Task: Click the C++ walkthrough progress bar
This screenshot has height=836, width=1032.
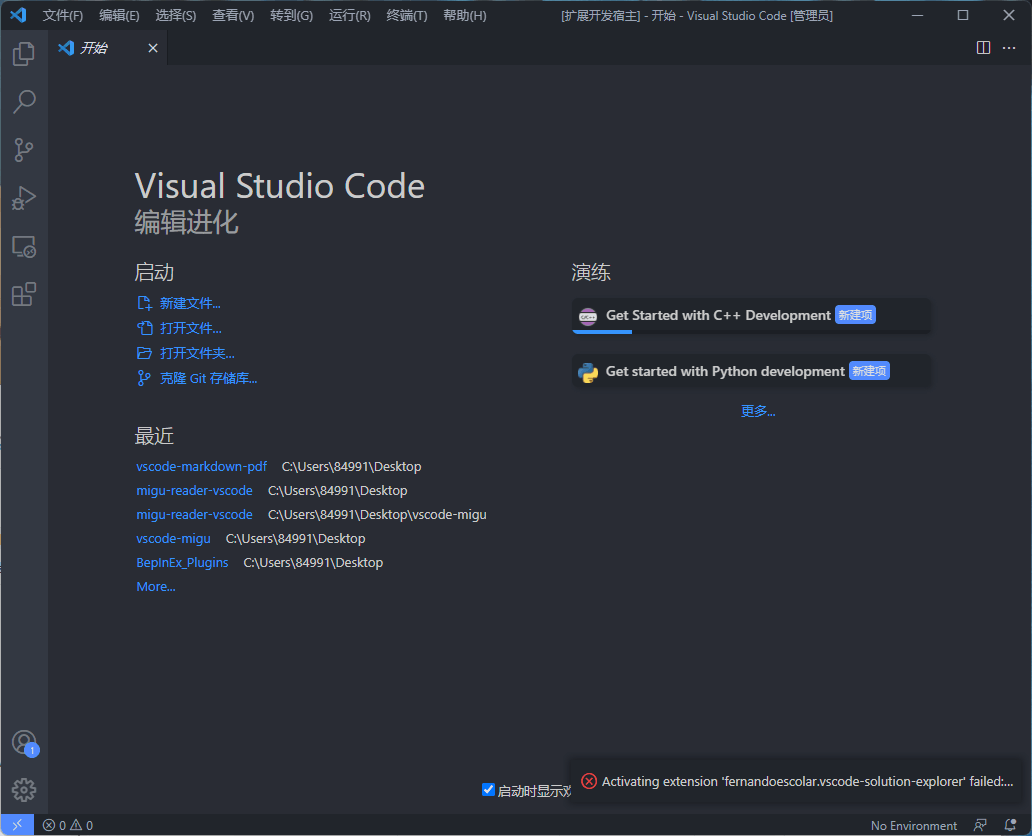Action: click(601, 330)
